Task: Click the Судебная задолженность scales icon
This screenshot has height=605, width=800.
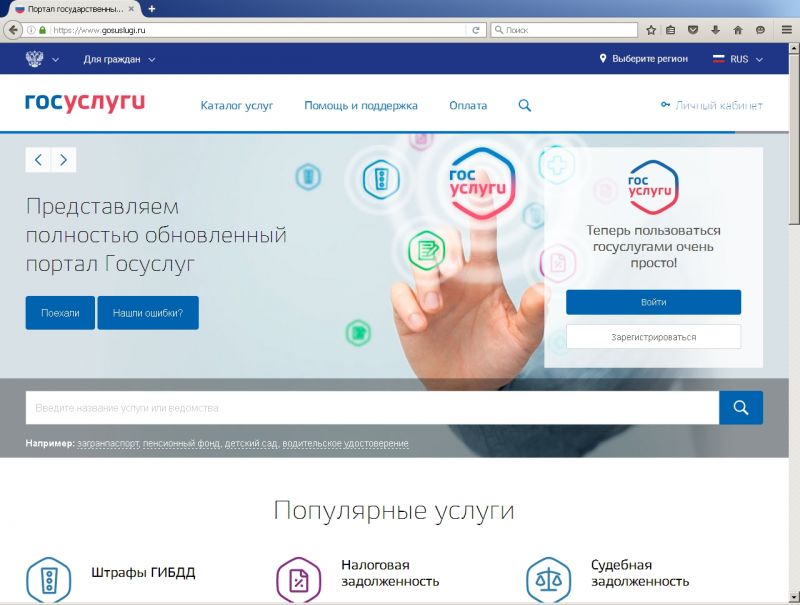Action: (x=548, y=579)
